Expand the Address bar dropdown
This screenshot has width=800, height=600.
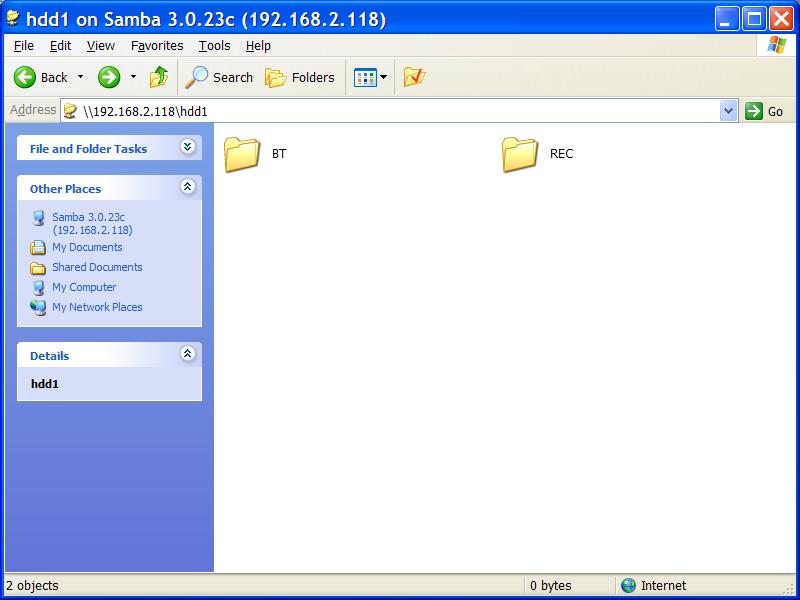[729, 111]
